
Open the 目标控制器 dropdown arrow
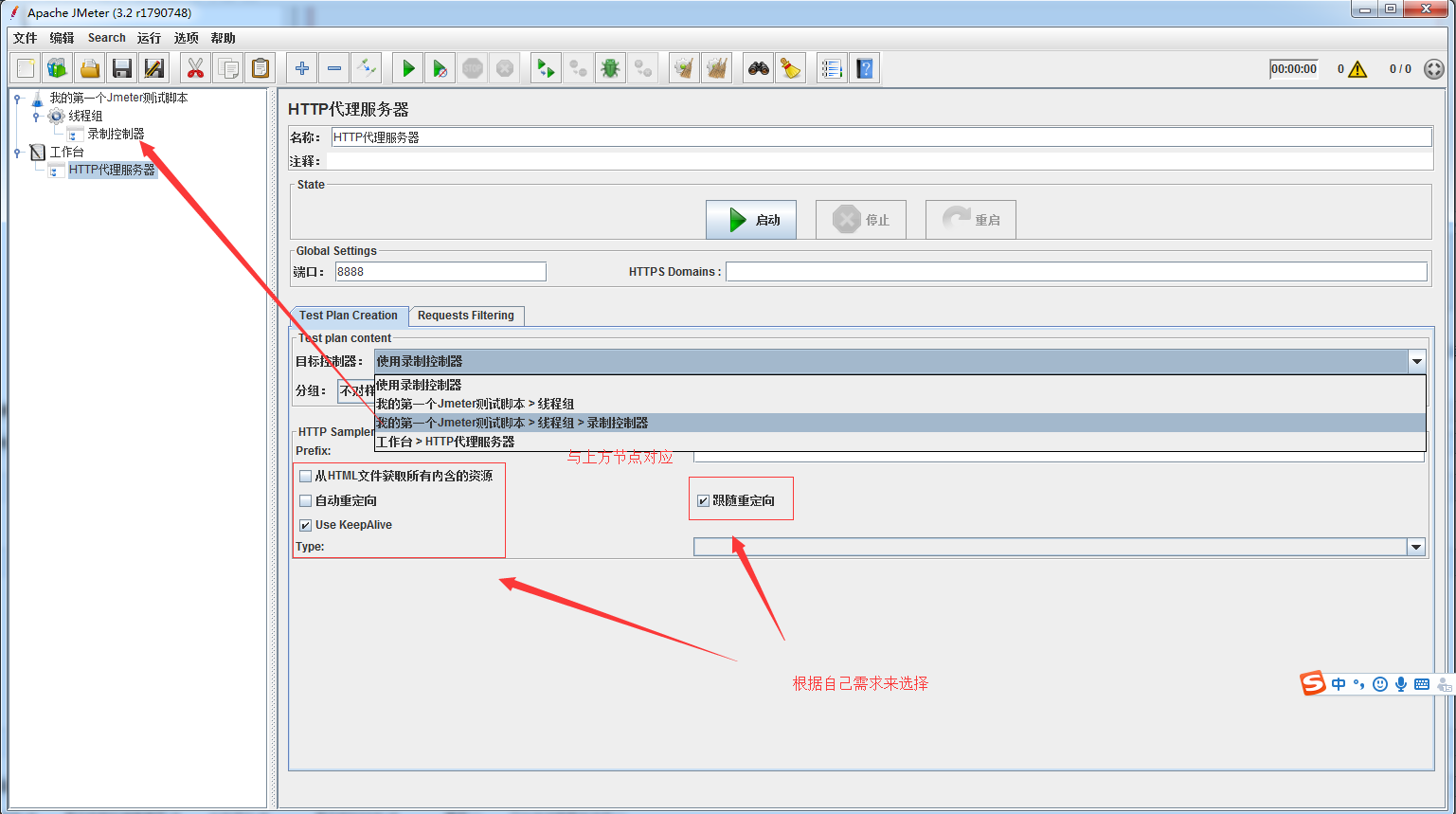[1417, 361]
